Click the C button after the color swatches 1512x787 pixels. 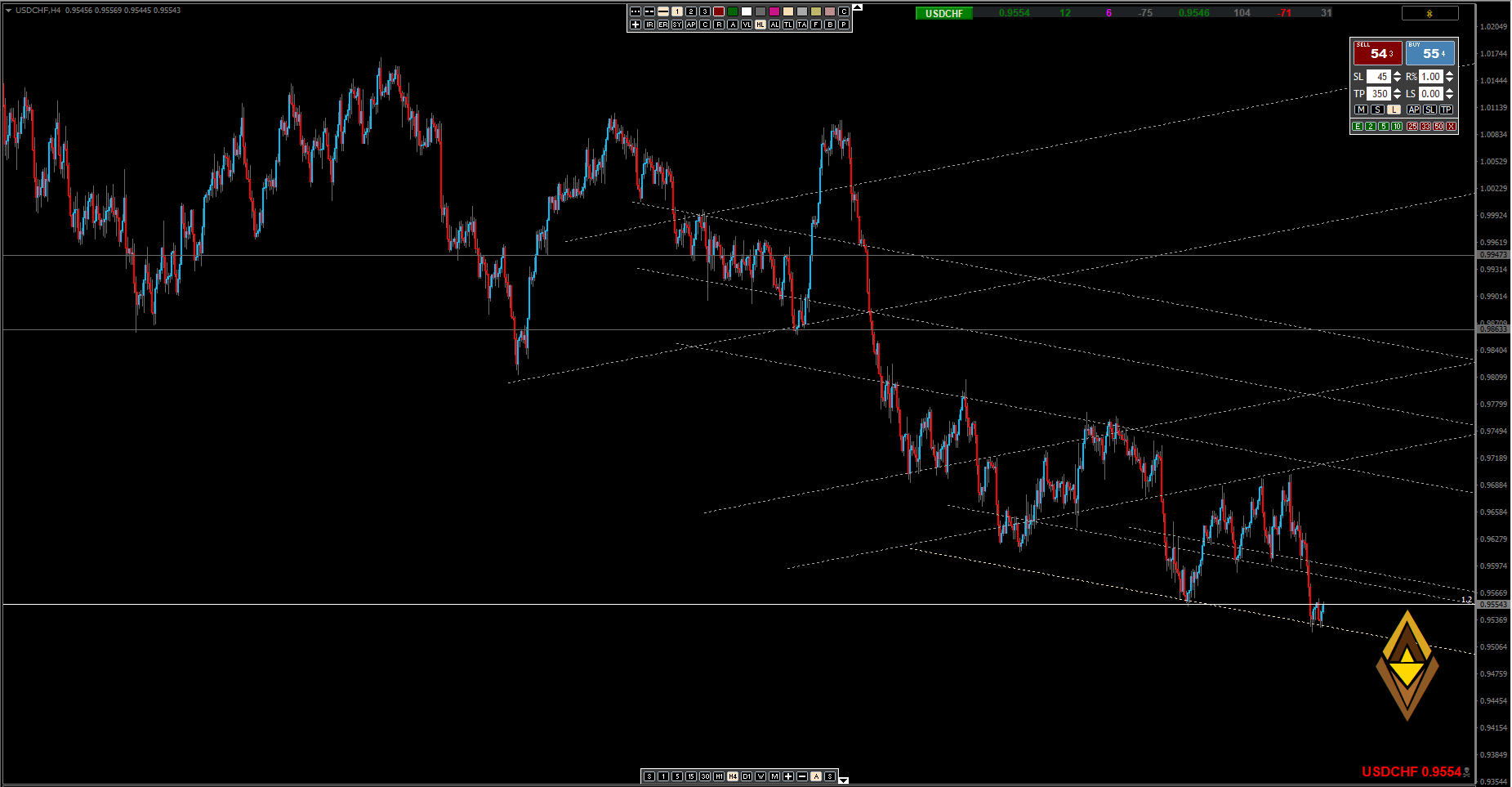coord(844,11)
